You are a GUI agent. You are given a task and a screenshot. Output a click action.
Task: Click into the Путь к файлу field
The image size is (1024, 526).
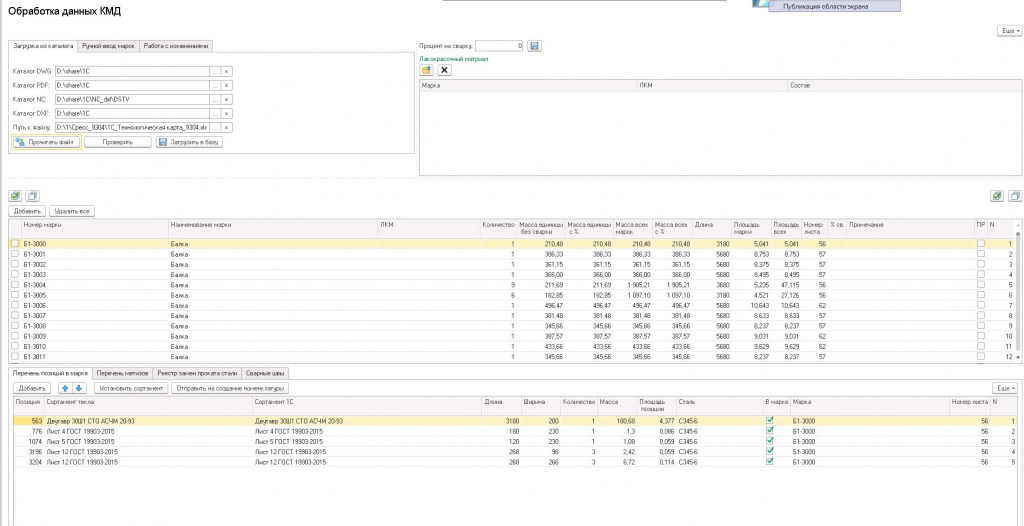[132, 127]
